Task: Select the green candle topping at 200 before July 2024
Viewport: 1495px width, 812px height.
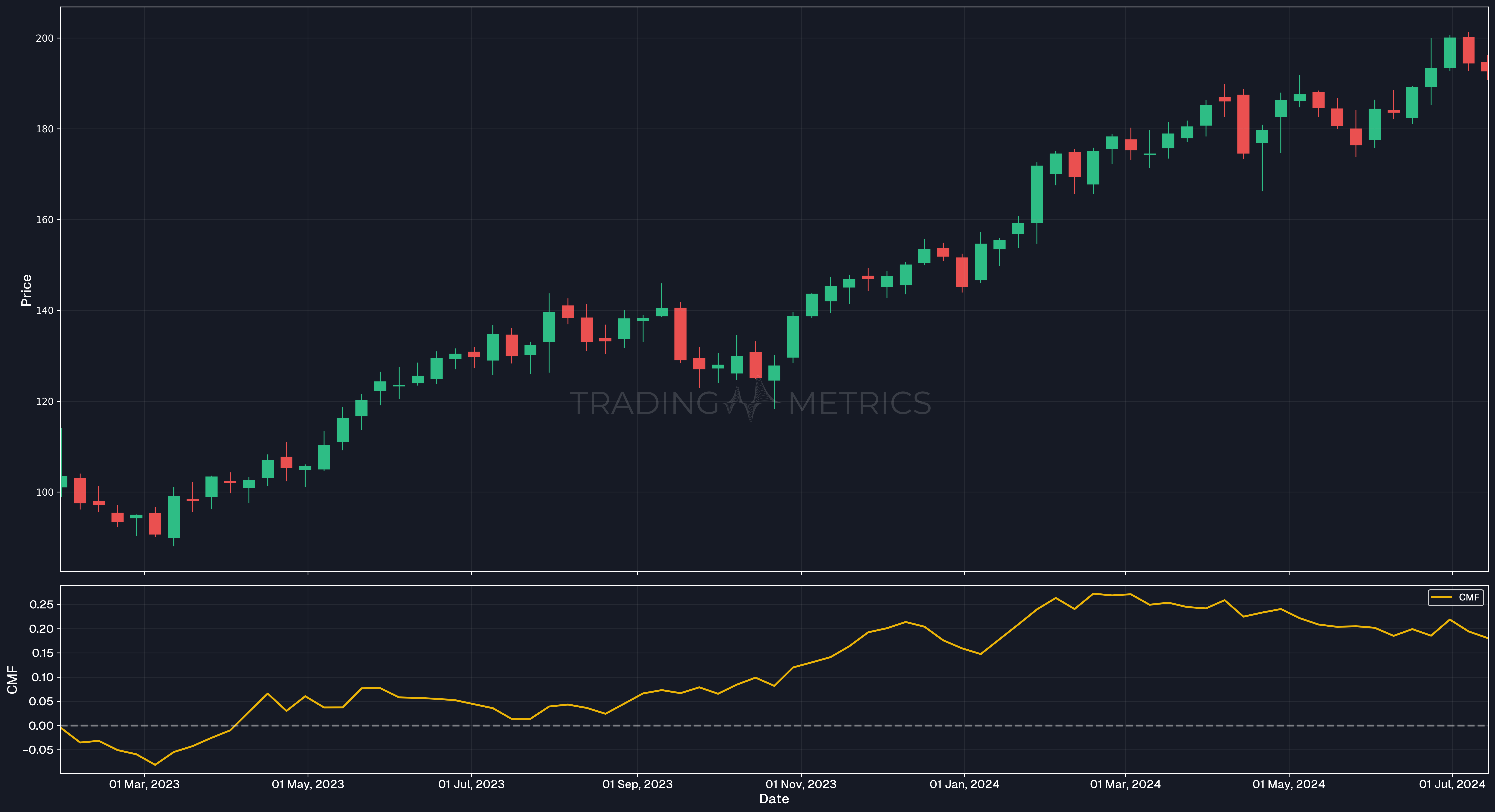Action: tap(1450, 53)
